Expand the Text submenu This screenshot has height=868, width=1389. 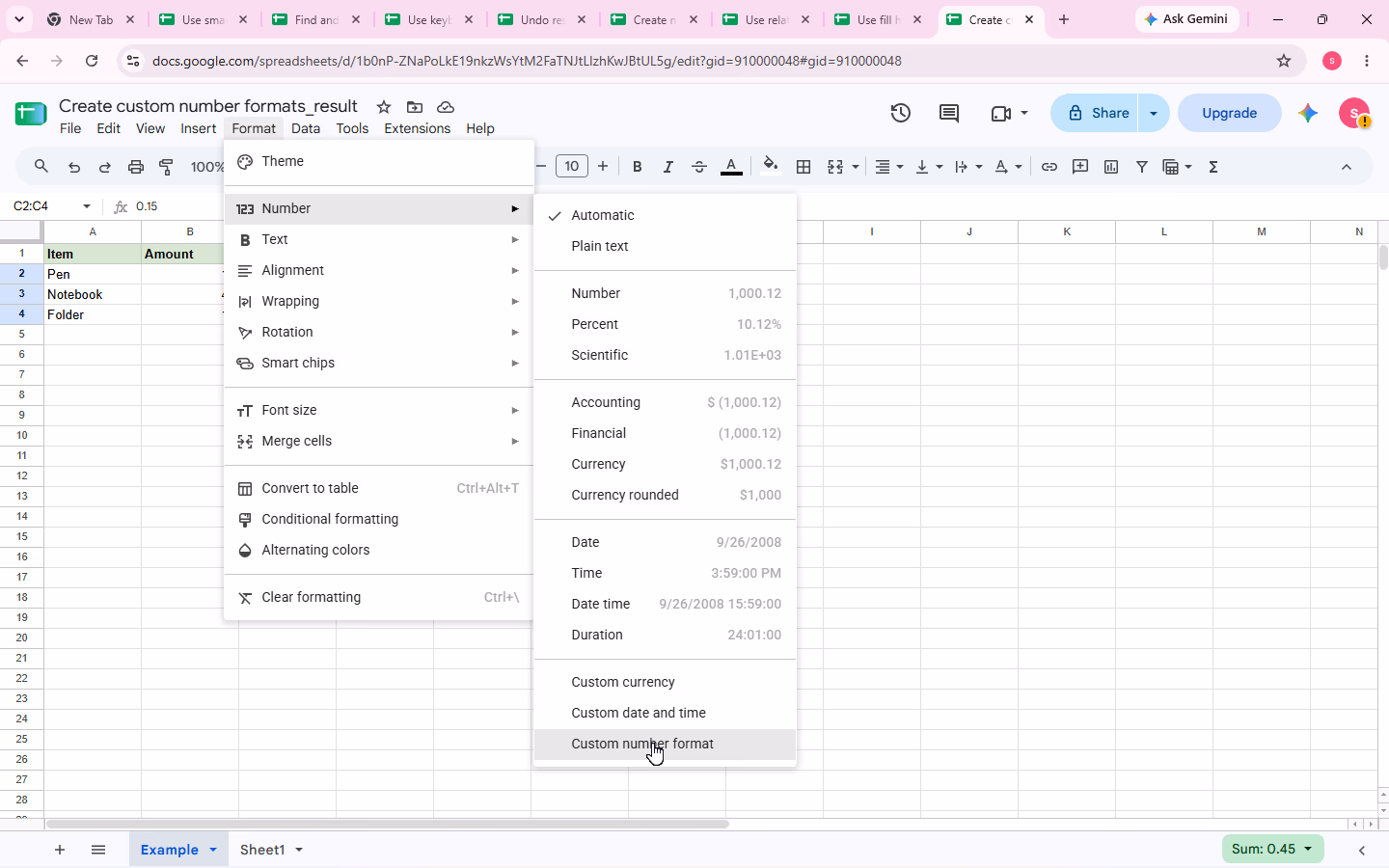[379, 239]
